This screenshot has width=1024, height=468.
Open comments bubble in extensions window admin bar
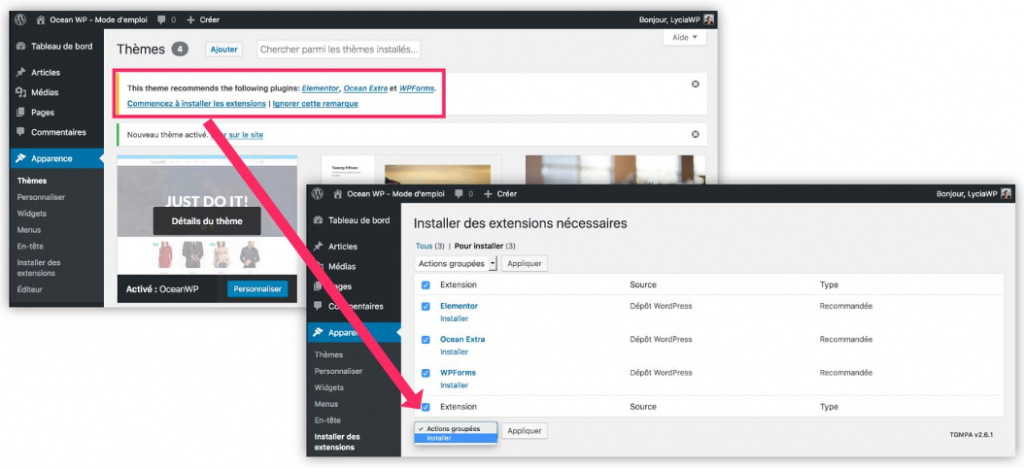[459, 194]
